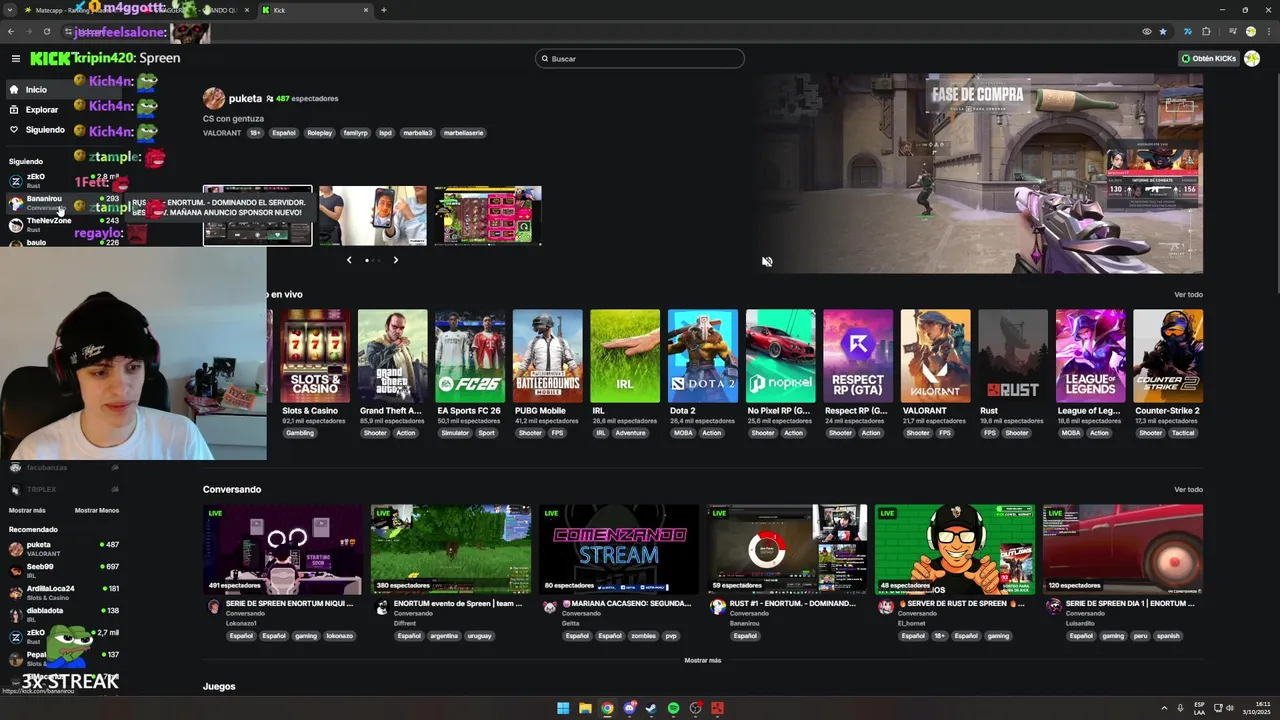Open the Slots & Casino category

coord(315,356)
